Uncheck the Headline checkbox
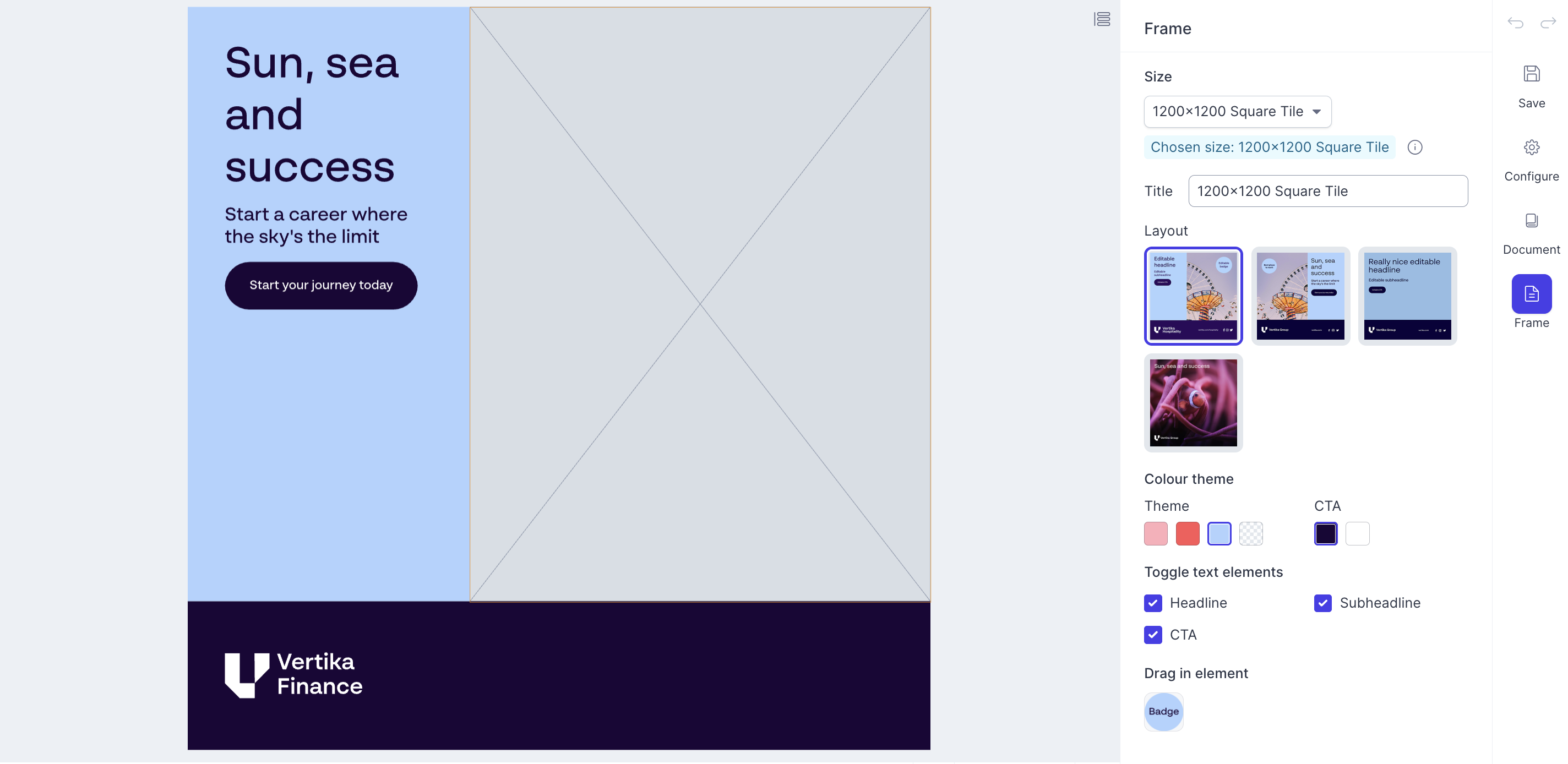Viewport: 1568px width, 764px height. click(x=1153, y=603)
